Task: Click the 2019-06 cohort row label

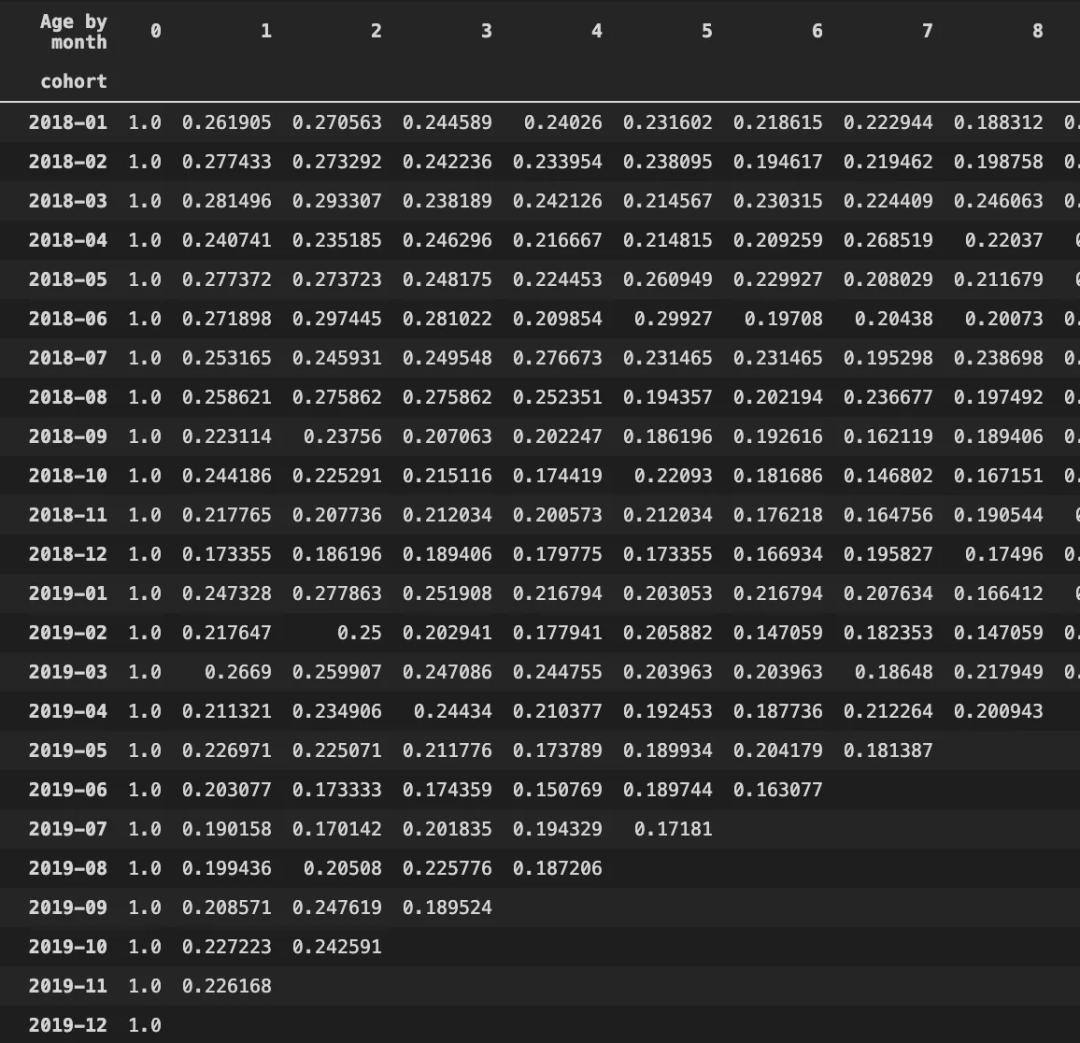Action: [x=68, y=790]
